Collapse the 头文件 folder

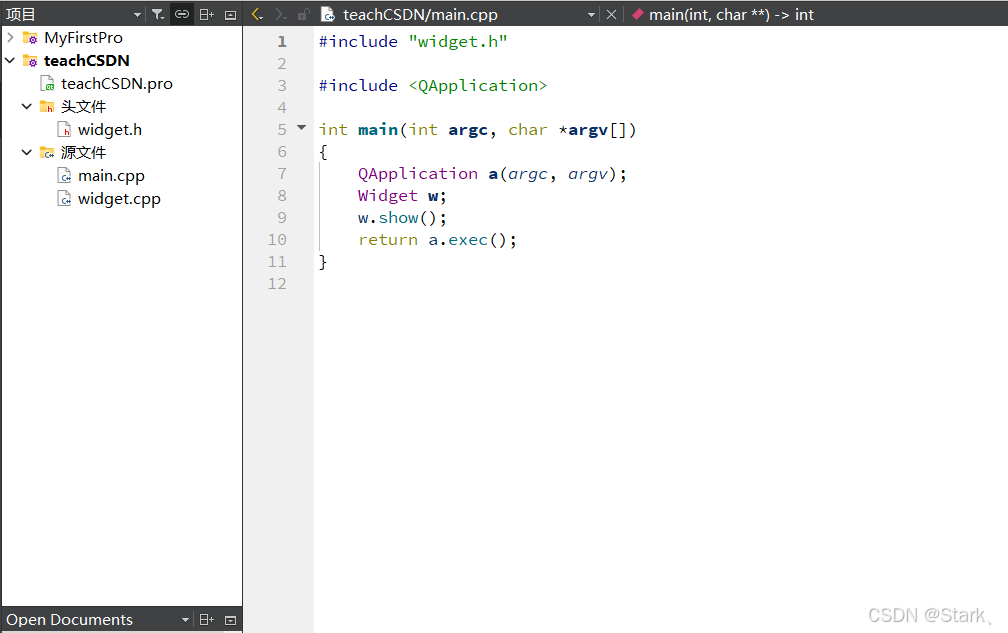click(26, 106)
